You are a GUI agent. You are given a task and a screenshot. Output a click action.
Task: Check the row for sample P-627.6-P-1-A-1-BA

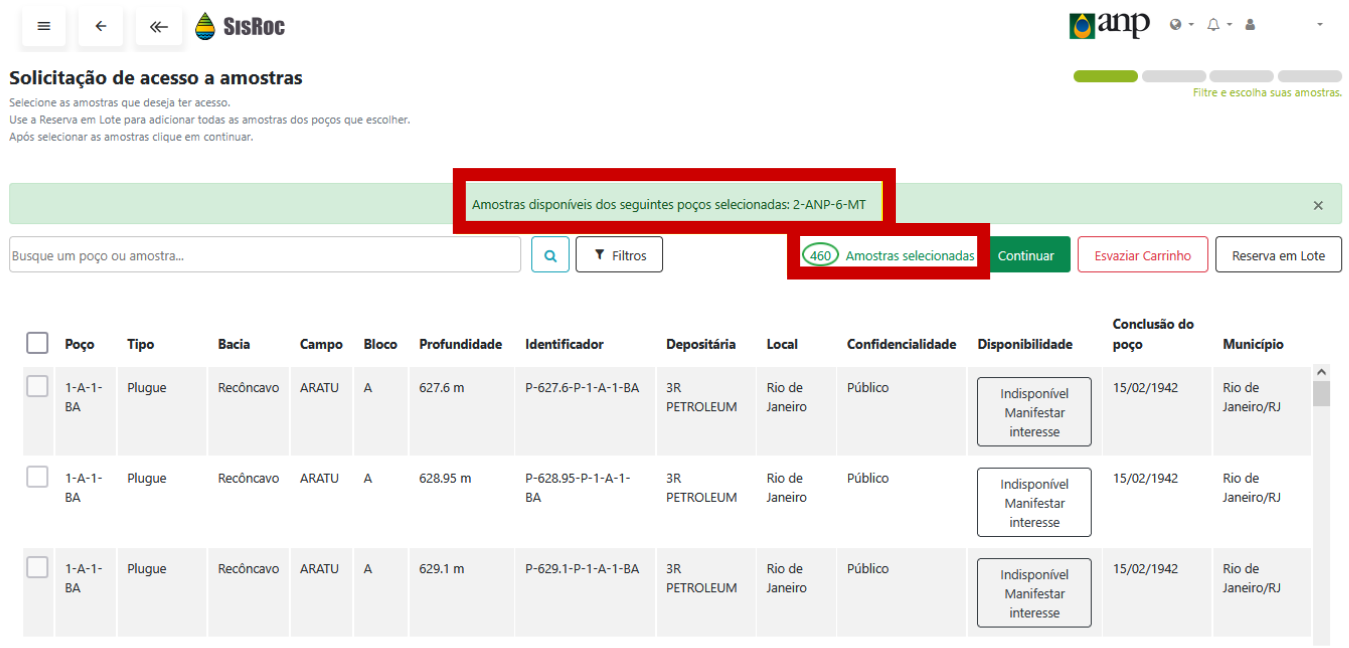click(37, 387)
